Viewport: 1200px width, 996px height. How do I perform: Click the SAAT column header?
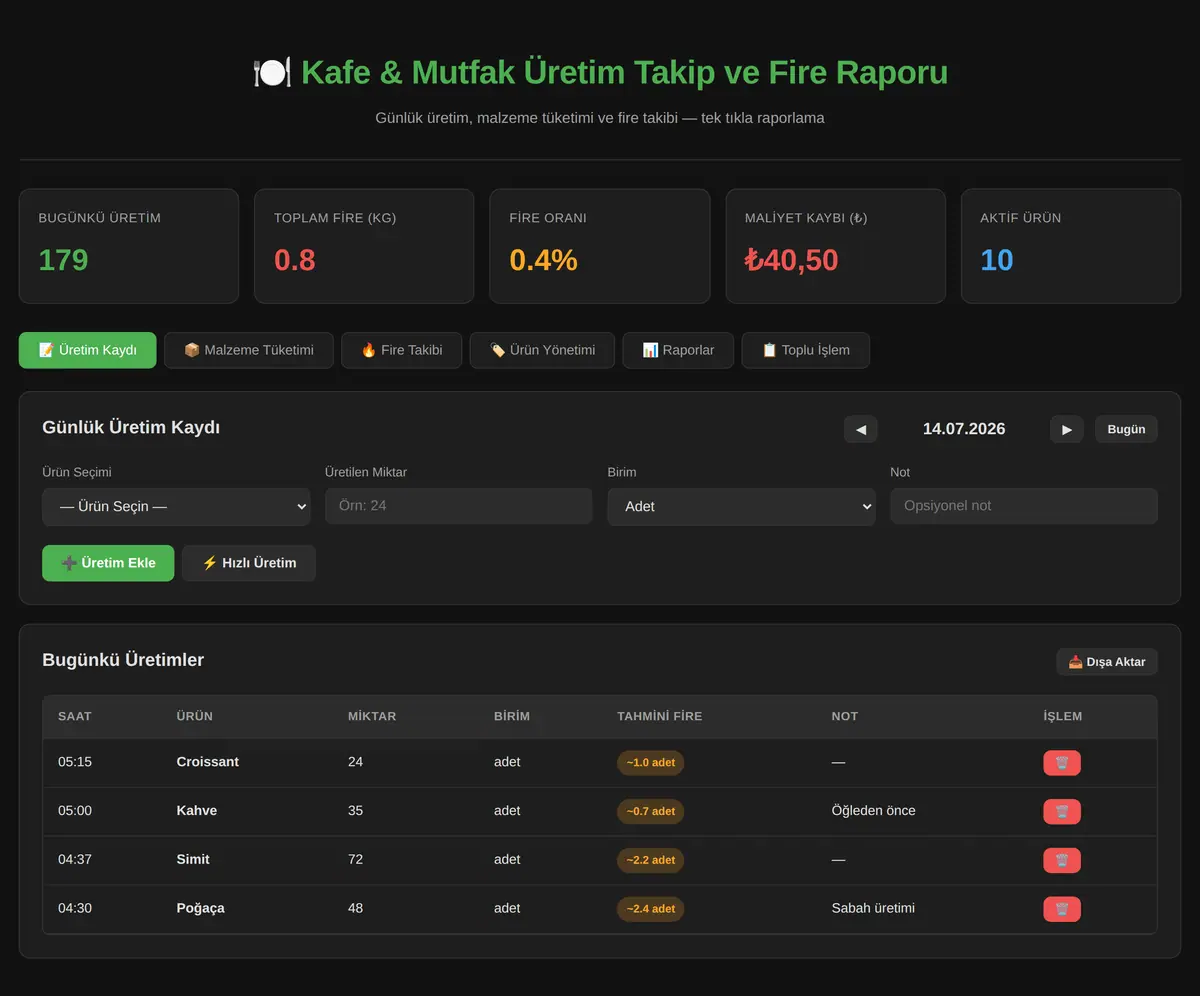(x=75, y=716)
